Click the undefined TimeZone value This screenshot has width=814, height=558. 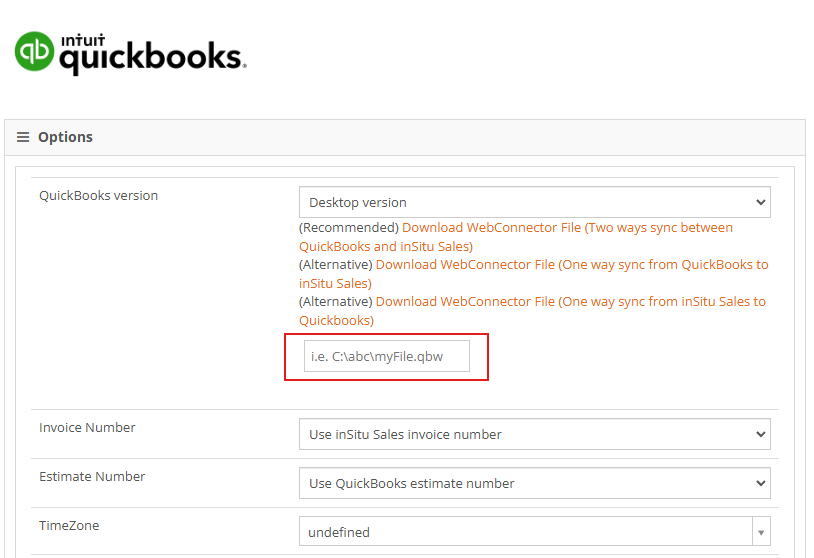point(339,533)
